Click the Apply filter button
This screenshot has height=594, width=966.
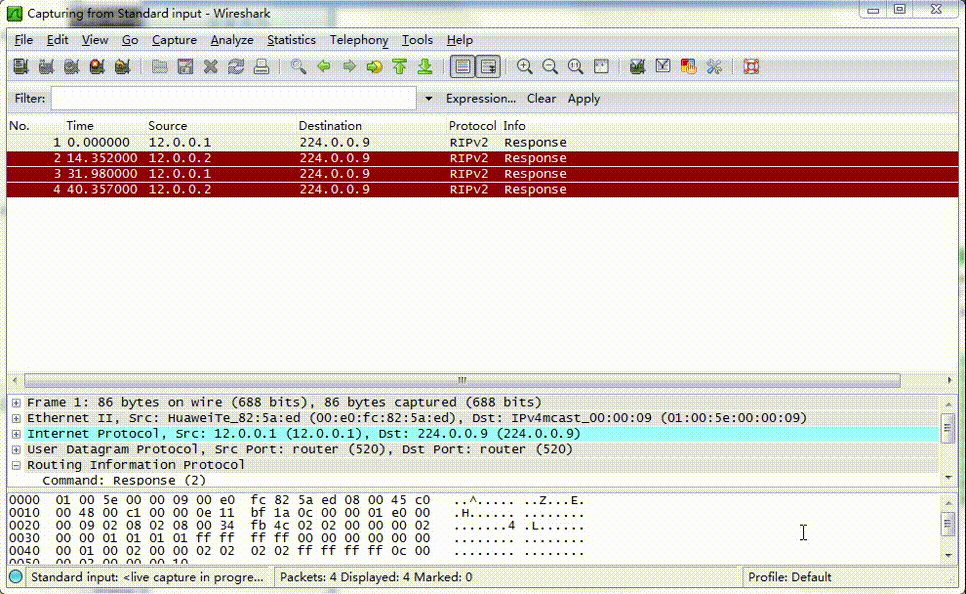click(x=583, y=99)
